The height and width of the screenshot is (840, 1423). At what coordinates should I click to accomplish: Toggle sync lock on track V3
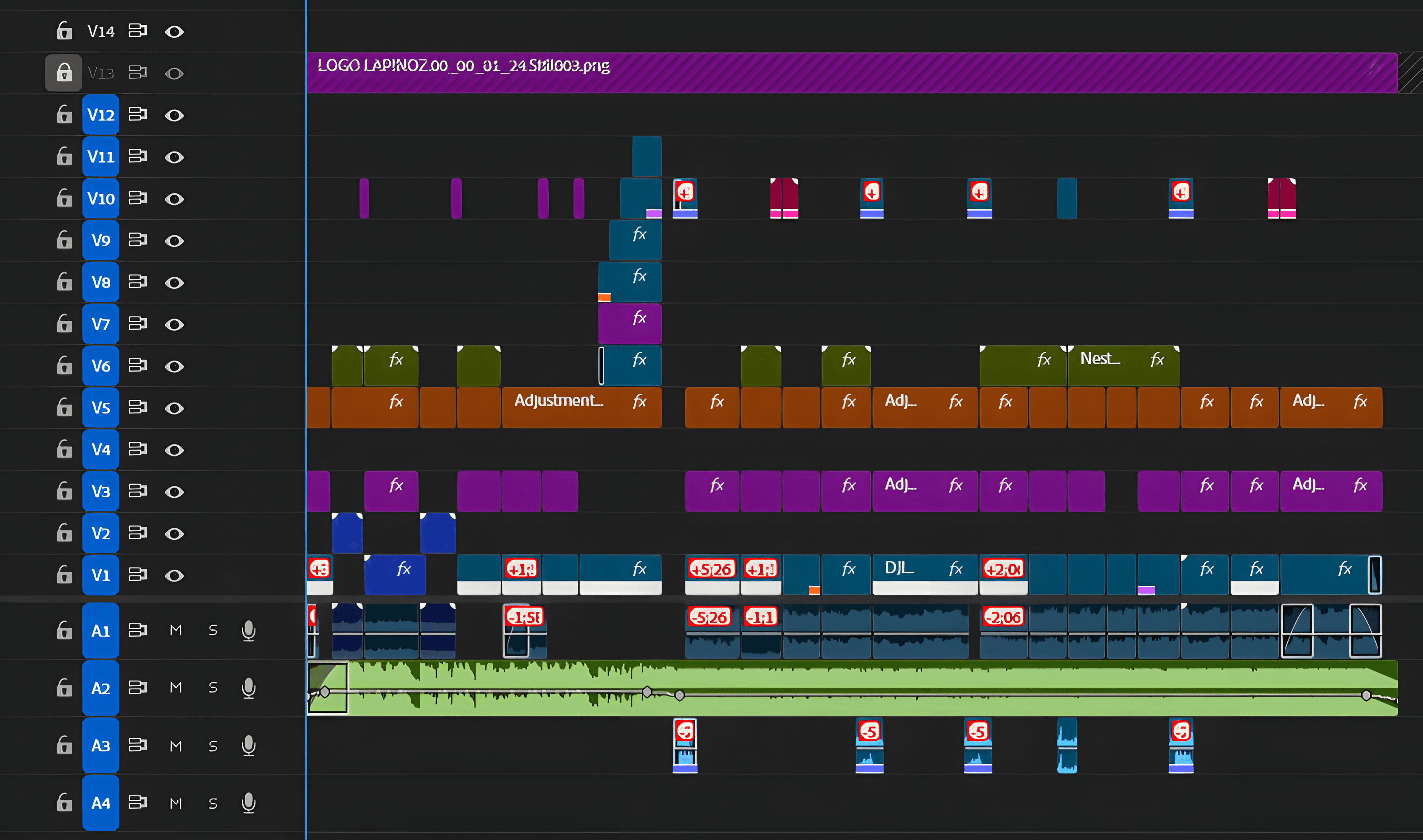(x=138, y=491)
